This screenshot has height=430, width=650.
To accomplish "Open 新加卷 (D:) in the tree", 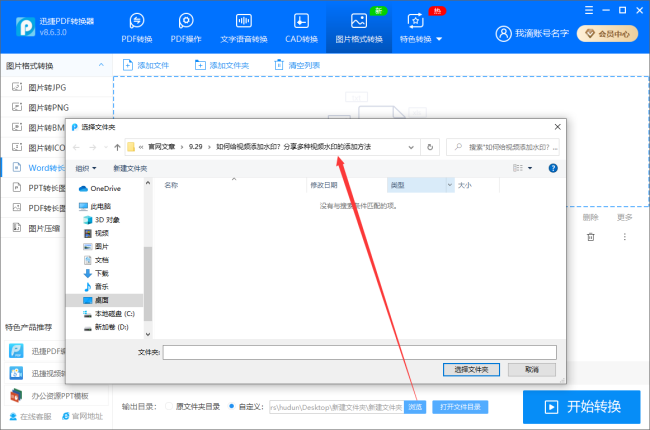I will pos(106,327).
